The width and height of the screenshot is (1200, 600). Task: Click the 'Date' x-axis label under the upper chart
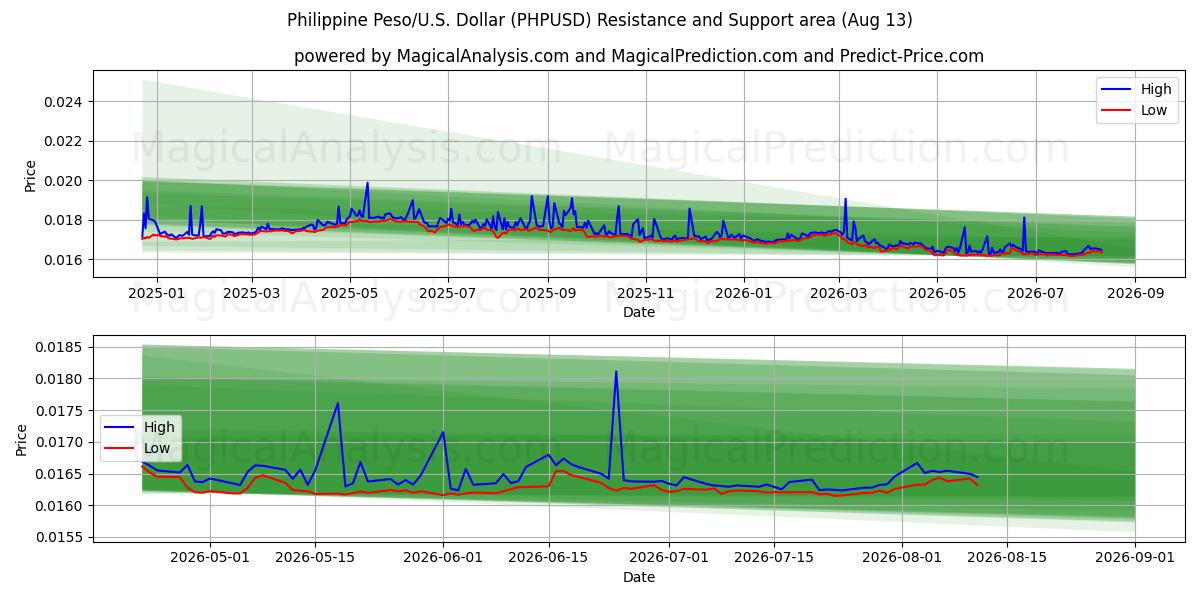tap(639, 312)
